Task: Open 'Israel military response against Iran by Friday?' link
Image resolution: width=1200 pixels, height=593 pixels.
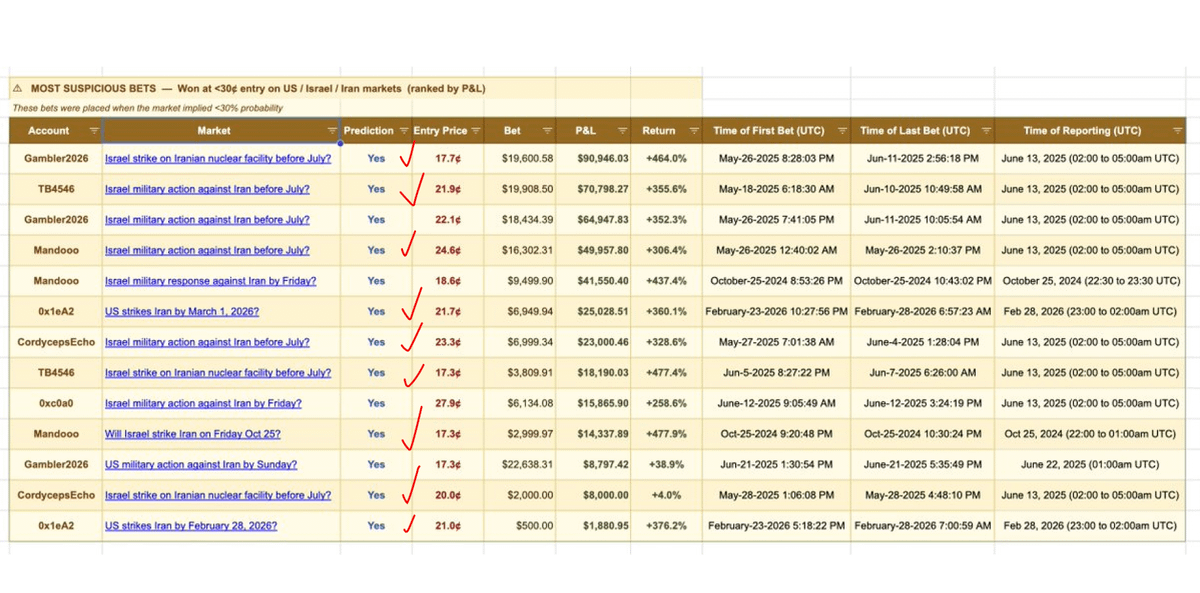Action: coord(211,281)
